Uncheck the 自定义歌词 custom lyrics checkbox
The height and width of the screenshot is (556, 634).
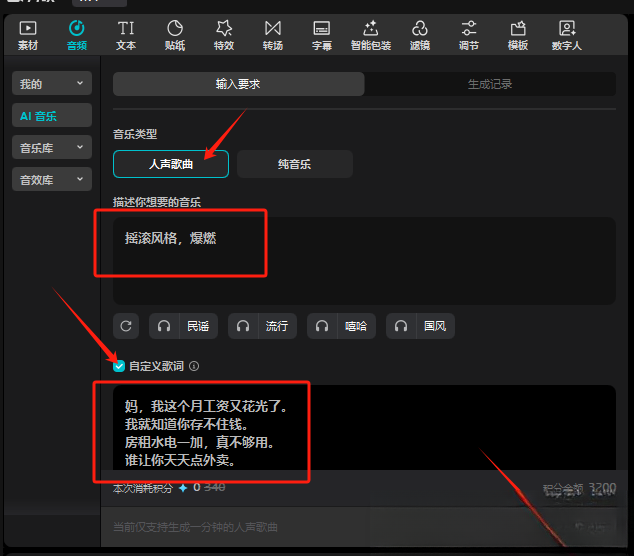[119, 366]
